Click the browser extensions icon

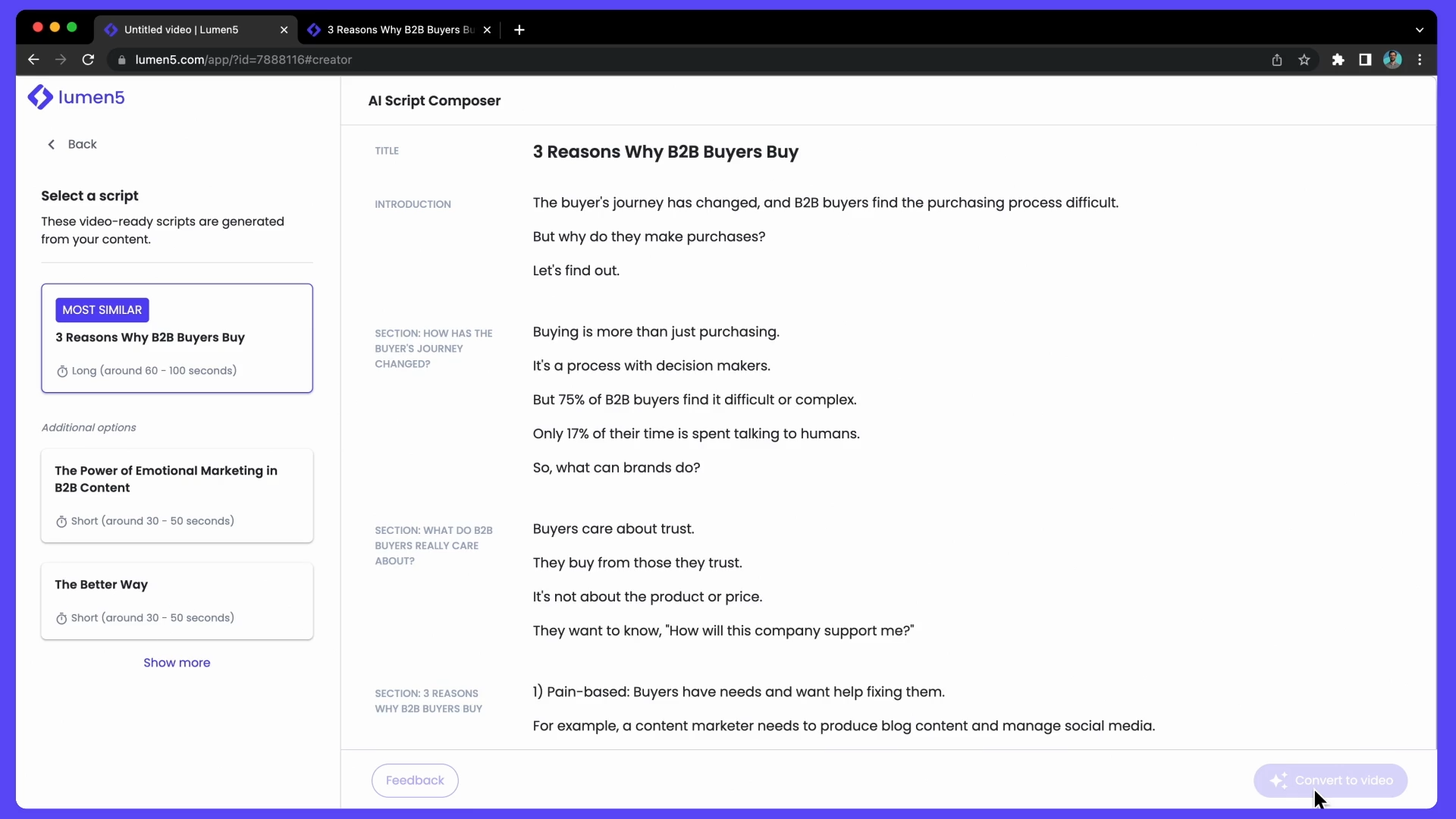[x=1338, y=59]
